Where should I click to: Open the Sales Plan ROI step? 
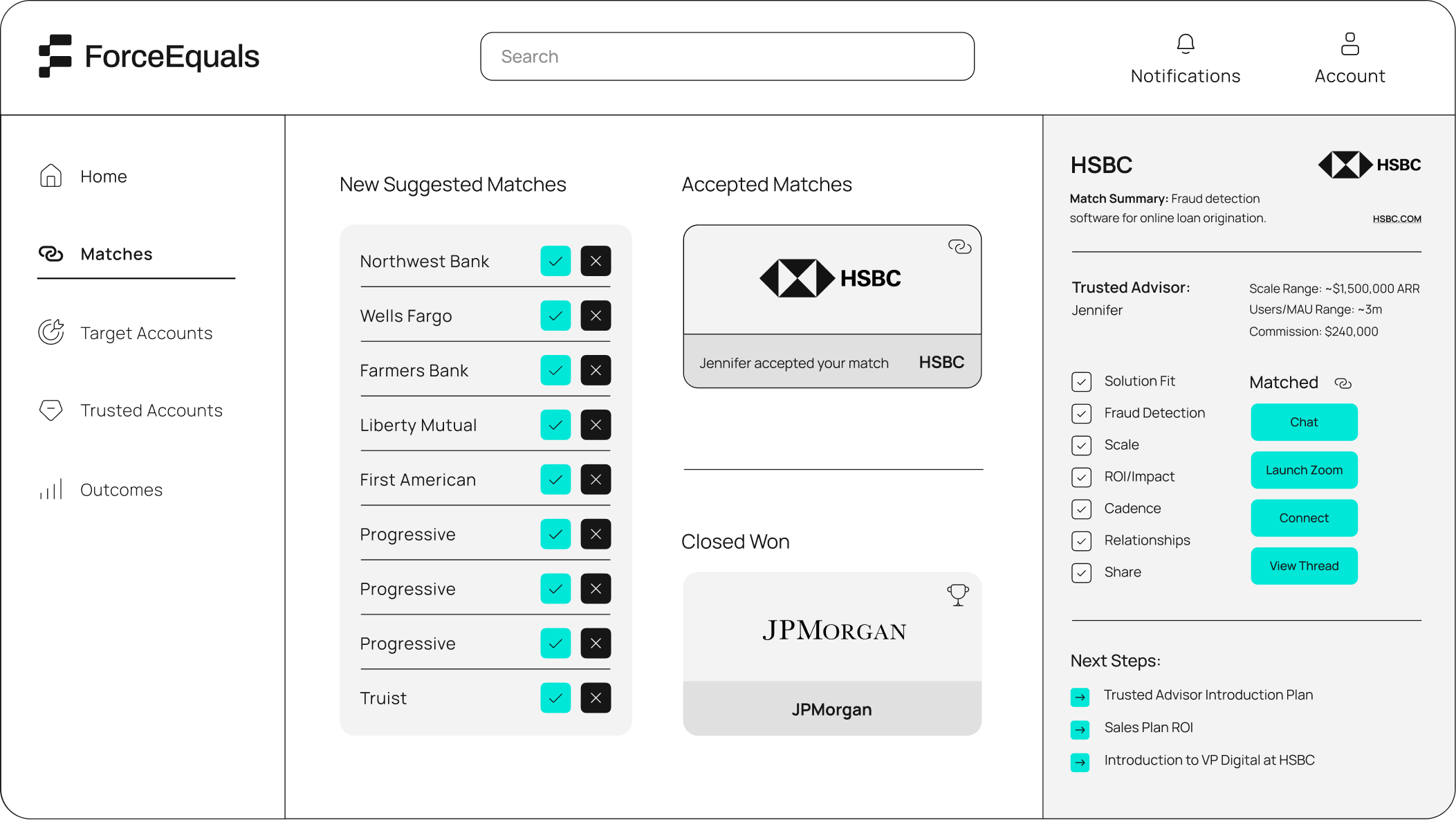coord(1148,727)
